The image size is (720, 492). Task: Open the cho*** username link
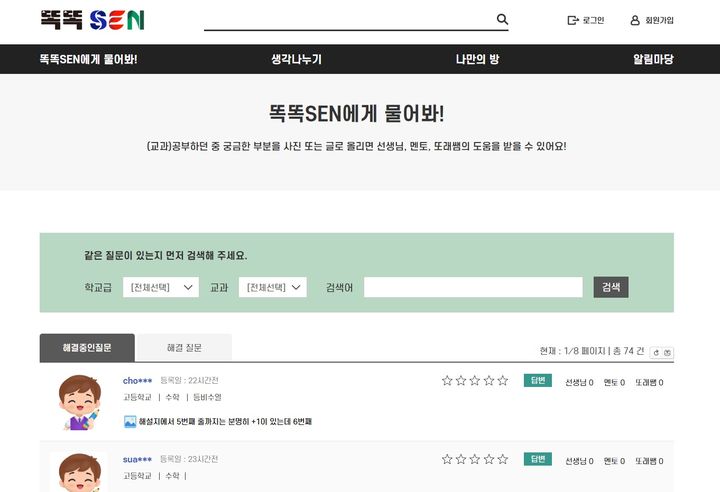click(137, 380)
